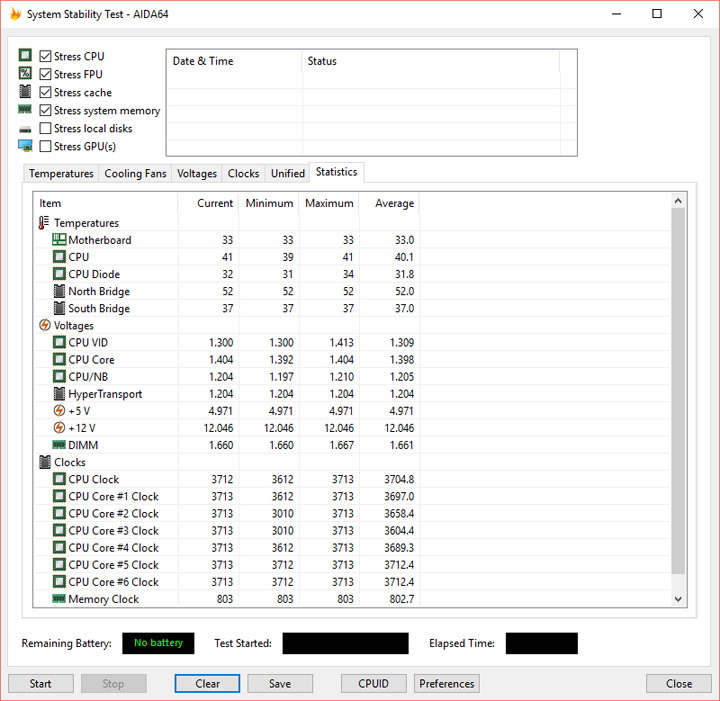Uncheck the Stress CPU checkbox
The width and height of the screenshot is (720, 701).
tap(45, 56)
